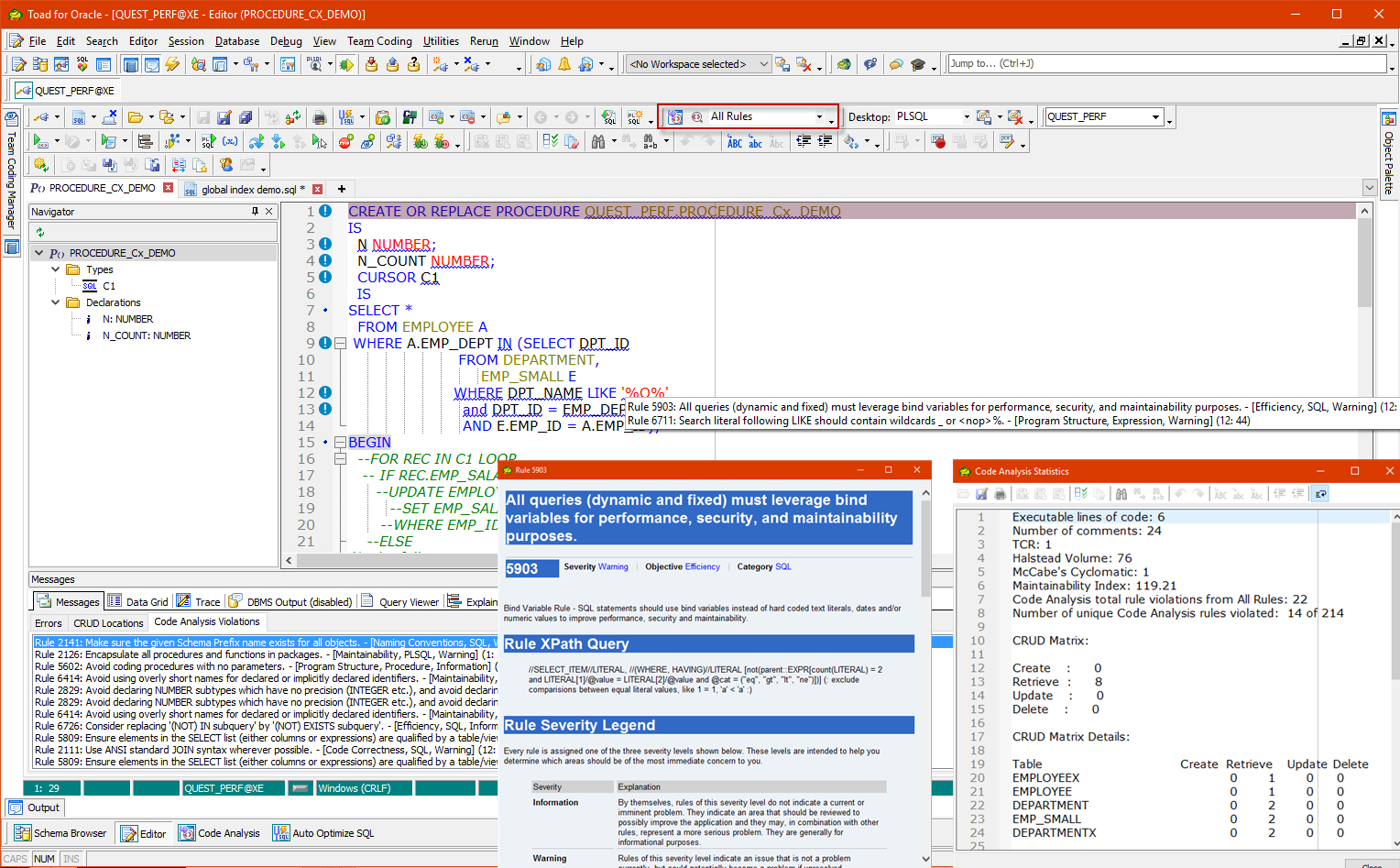
Task: Select Rule 2126 violation row
Action: pos(266,654)
